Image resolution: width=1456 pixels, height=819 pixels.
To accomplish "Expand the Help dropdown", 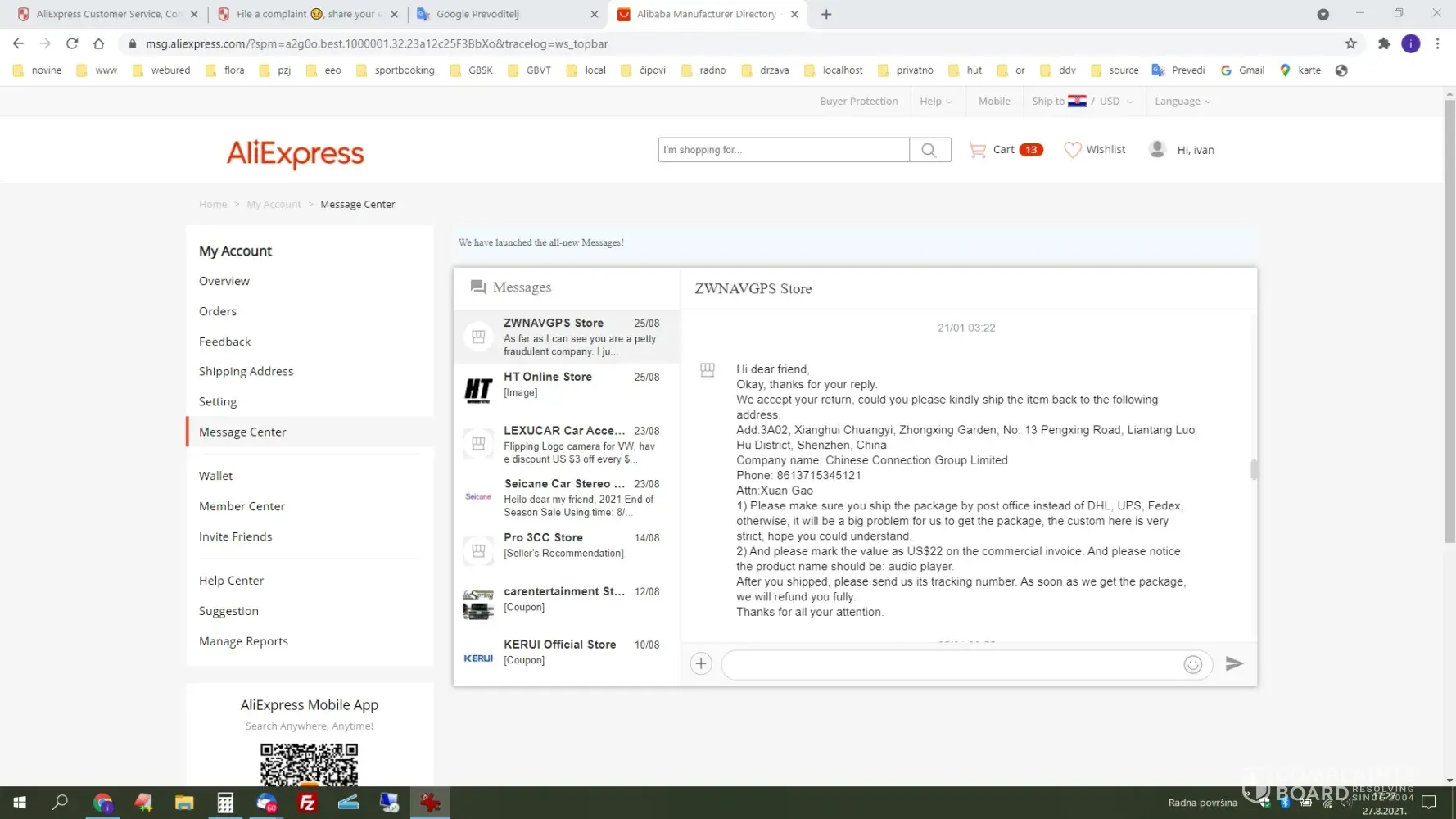I will point(935,102).
